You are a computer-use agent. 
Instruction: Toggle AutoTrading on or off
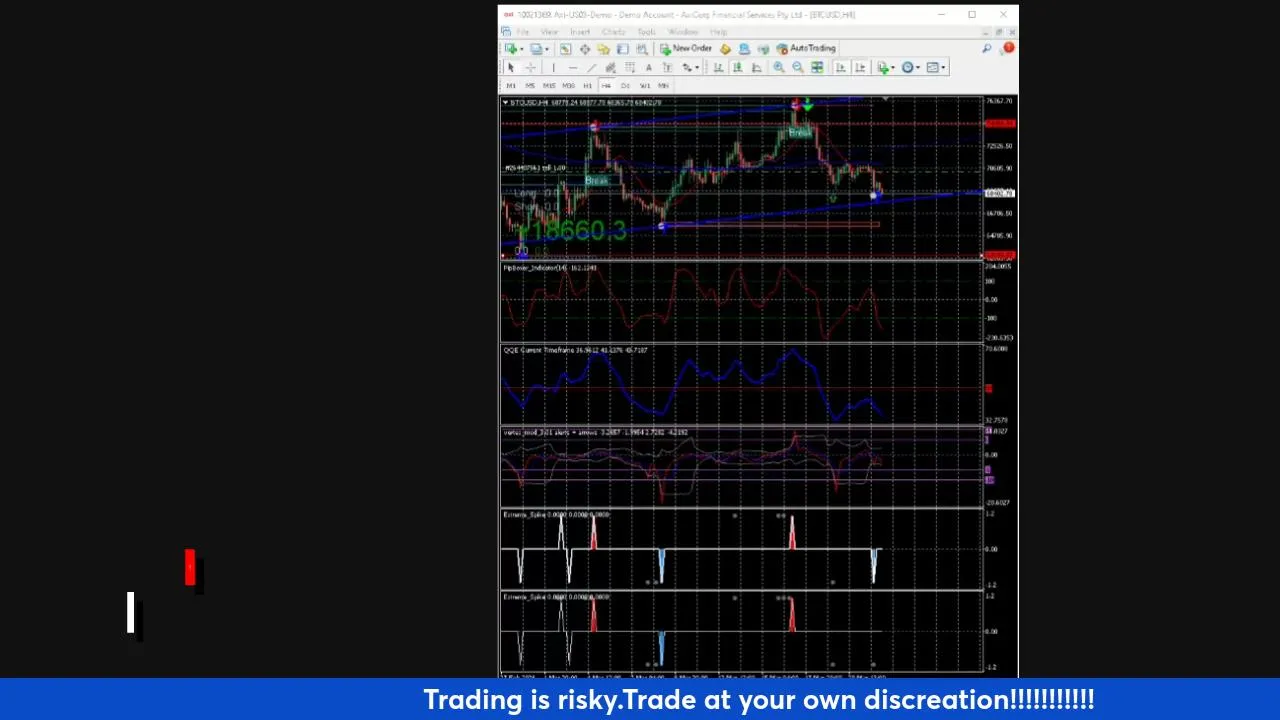[806, 48]
